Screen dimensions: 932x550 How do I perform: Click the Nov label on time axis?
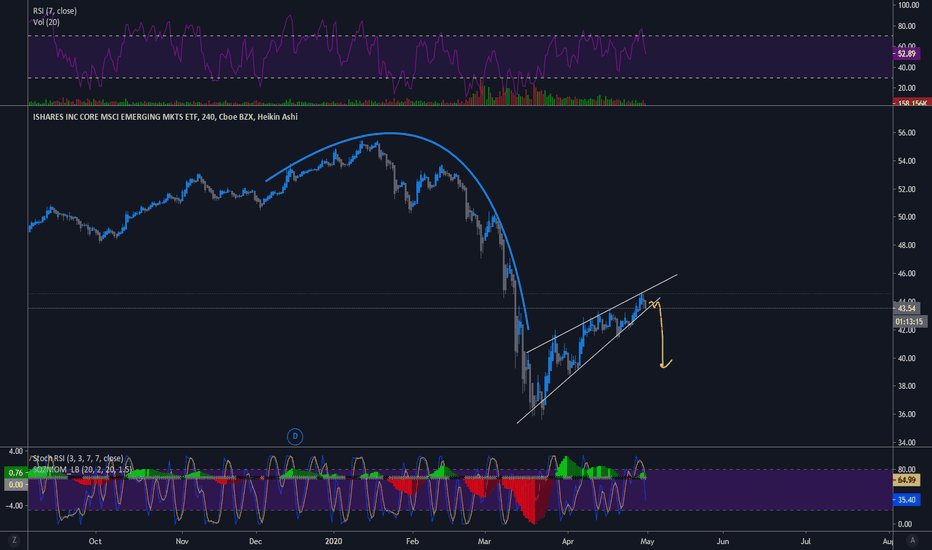[182, 541]
